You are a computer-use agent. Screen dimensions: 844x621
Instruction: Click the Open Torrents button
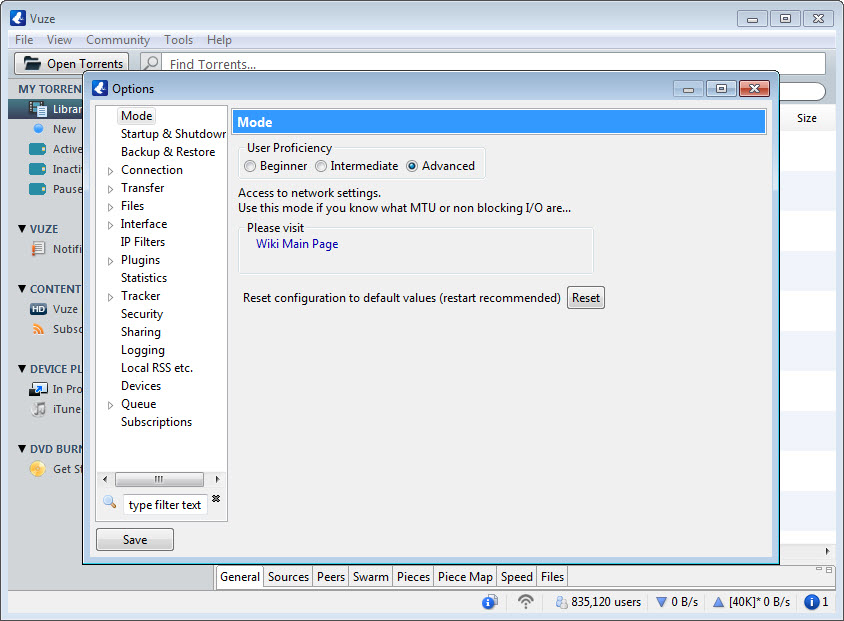pos(72,63)
